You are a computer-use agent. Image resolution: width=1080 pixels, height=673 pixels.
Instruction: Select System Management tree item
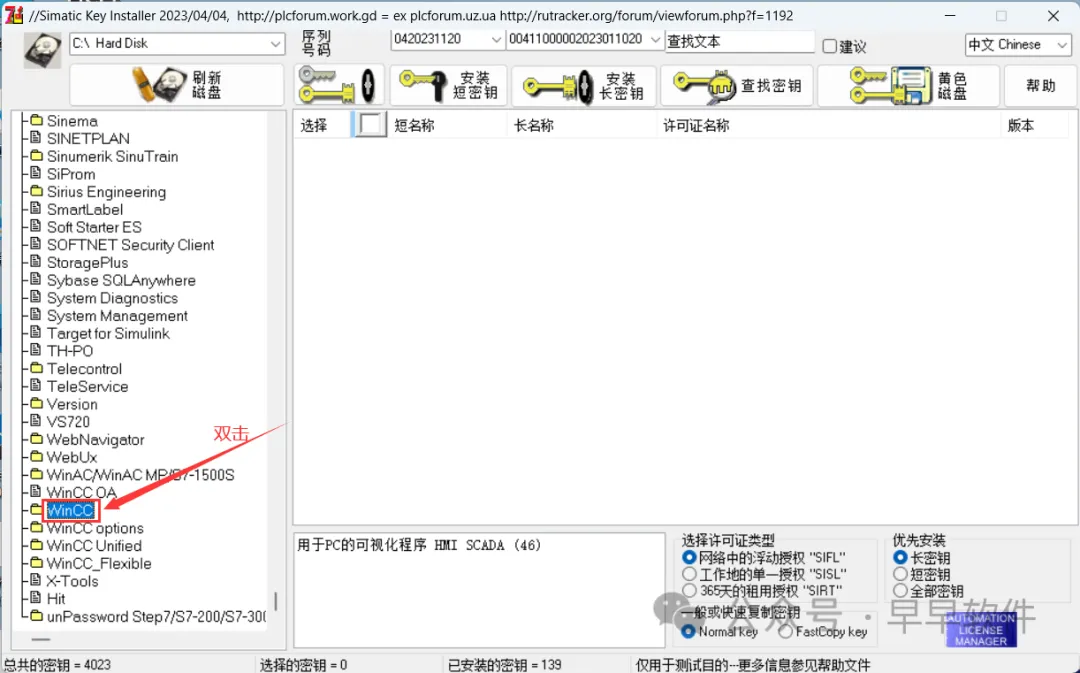click(117, 315)
